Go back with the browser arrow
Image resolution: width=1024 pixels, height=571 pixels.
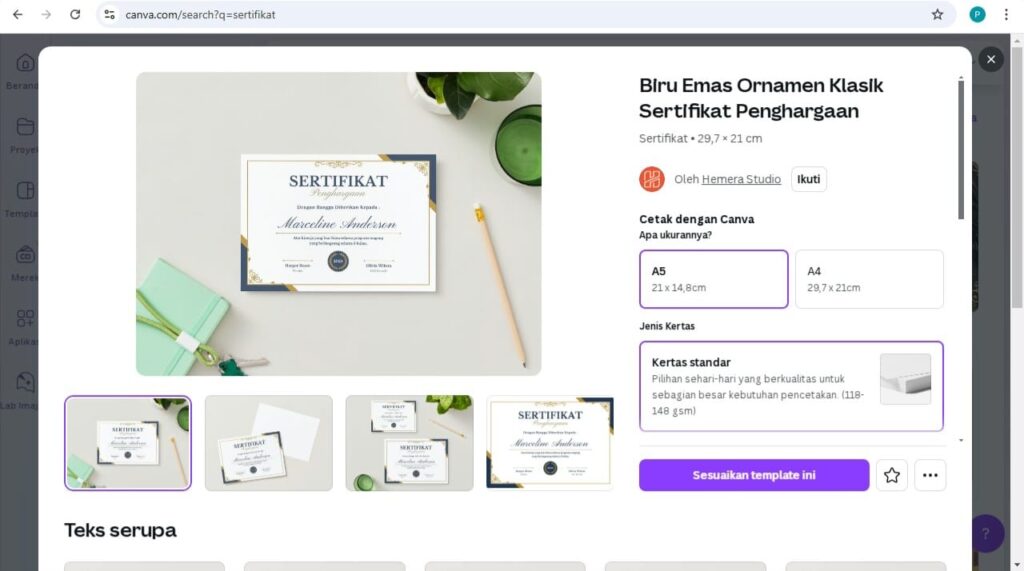coord(18,14)
